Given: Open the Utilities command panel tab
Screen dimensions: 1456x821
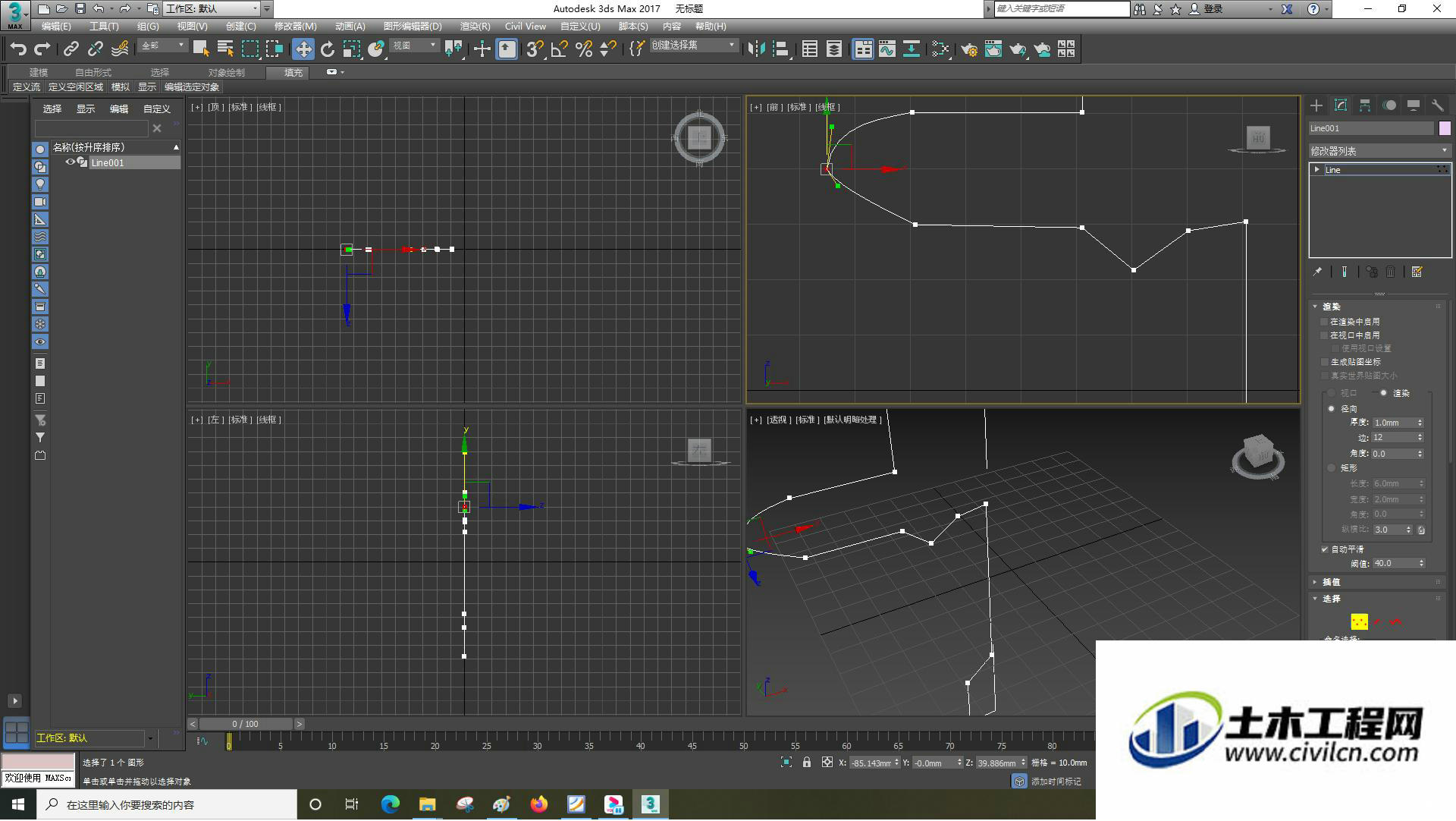Looking at the screenshot, I should [x=1438, y=105].
